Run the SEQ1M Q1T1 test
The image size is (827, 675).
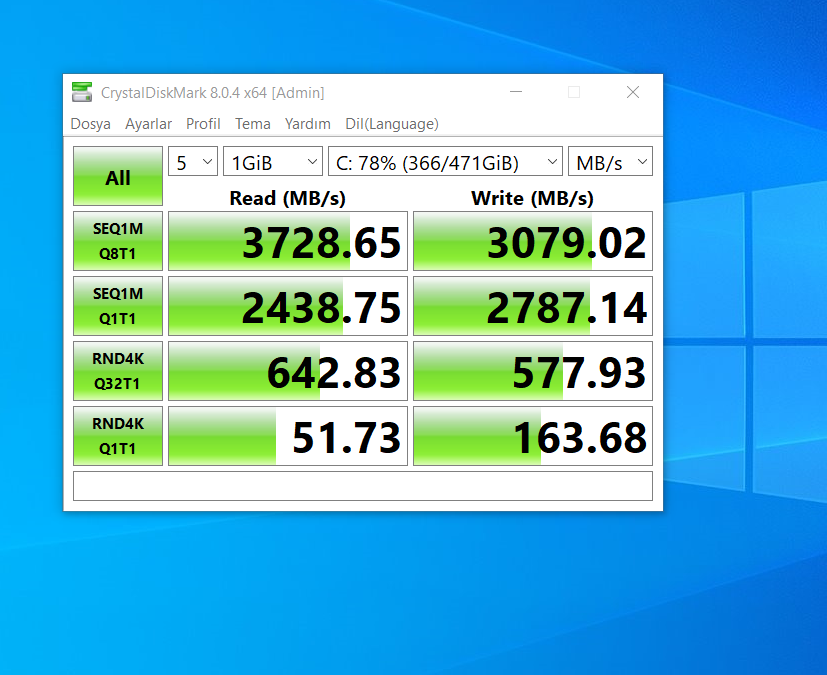tap(118, 306)
